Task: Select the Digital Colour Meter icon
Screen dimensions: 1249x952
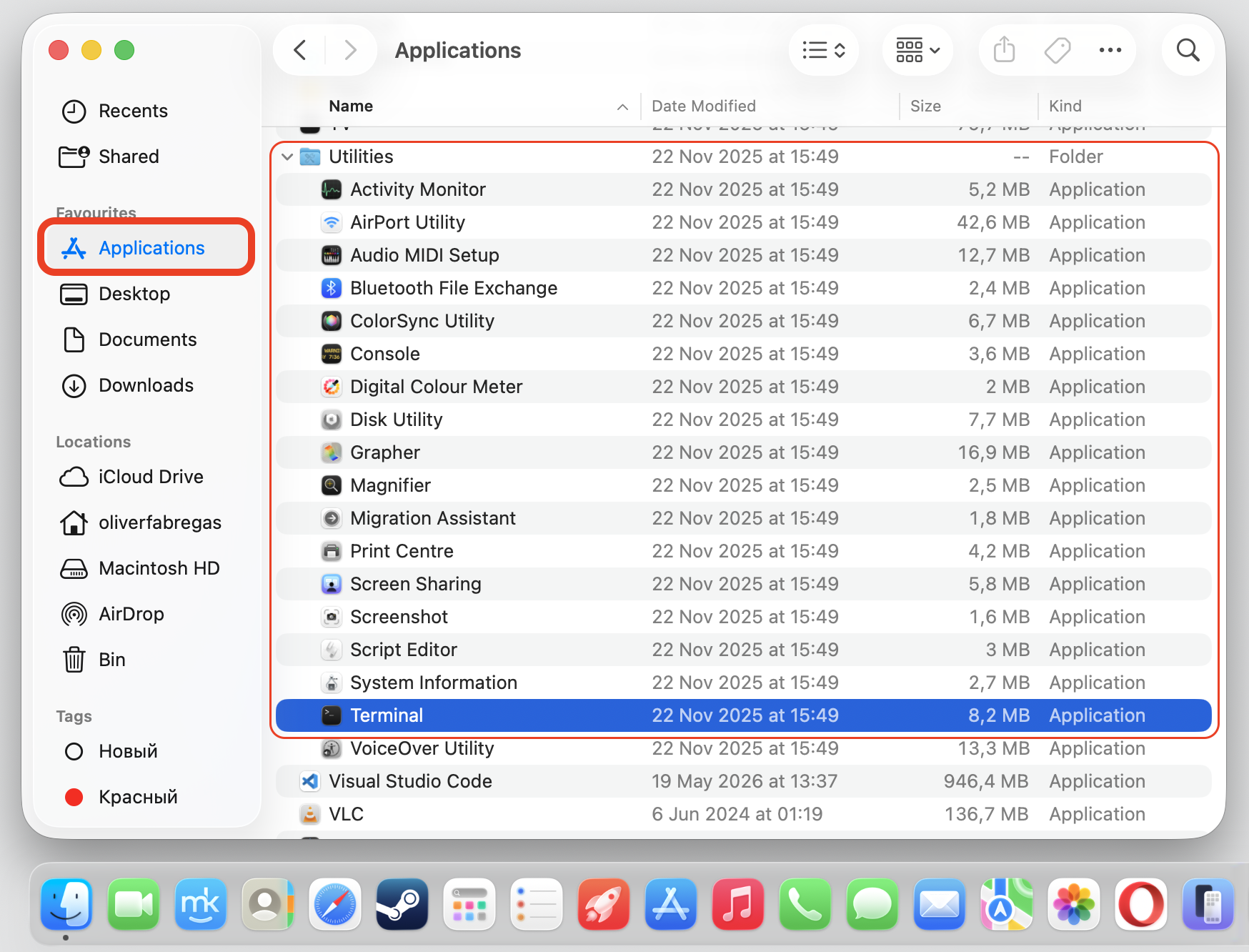Action: click(331, 387)
